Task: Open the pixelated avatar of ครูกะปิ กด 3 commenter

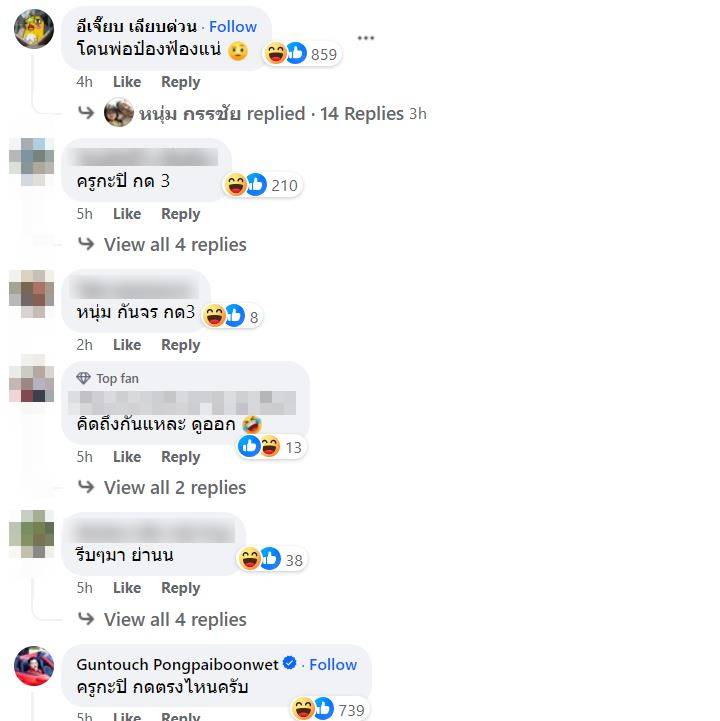Action: coord(32,162)
